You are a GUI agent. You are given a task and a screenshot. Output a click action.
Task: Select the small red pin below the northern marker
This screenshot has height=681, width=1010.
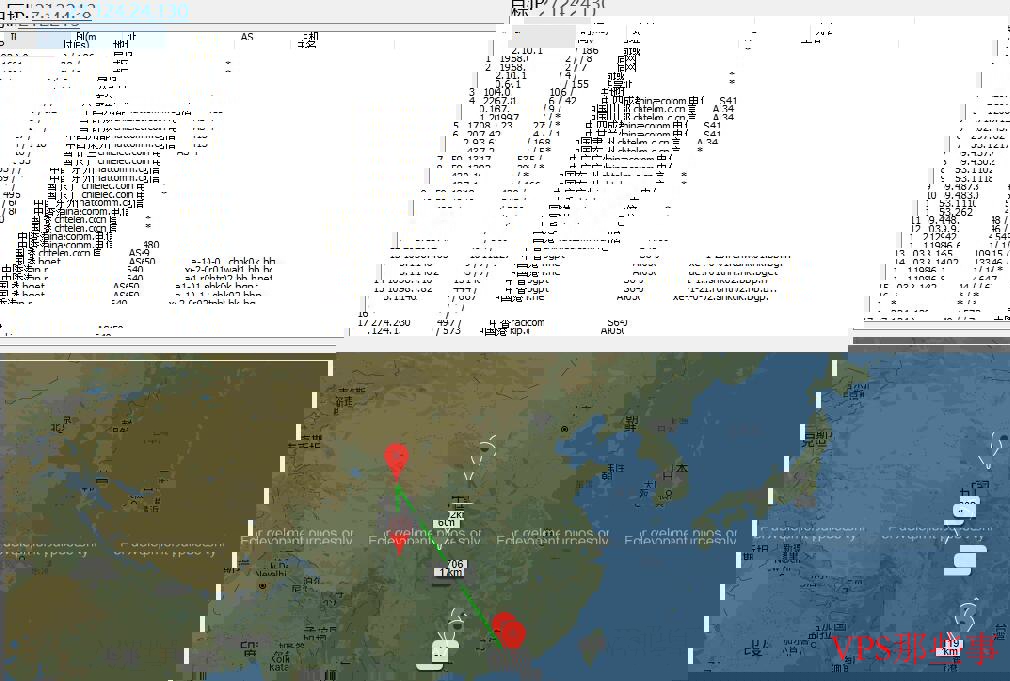[399, 542]
